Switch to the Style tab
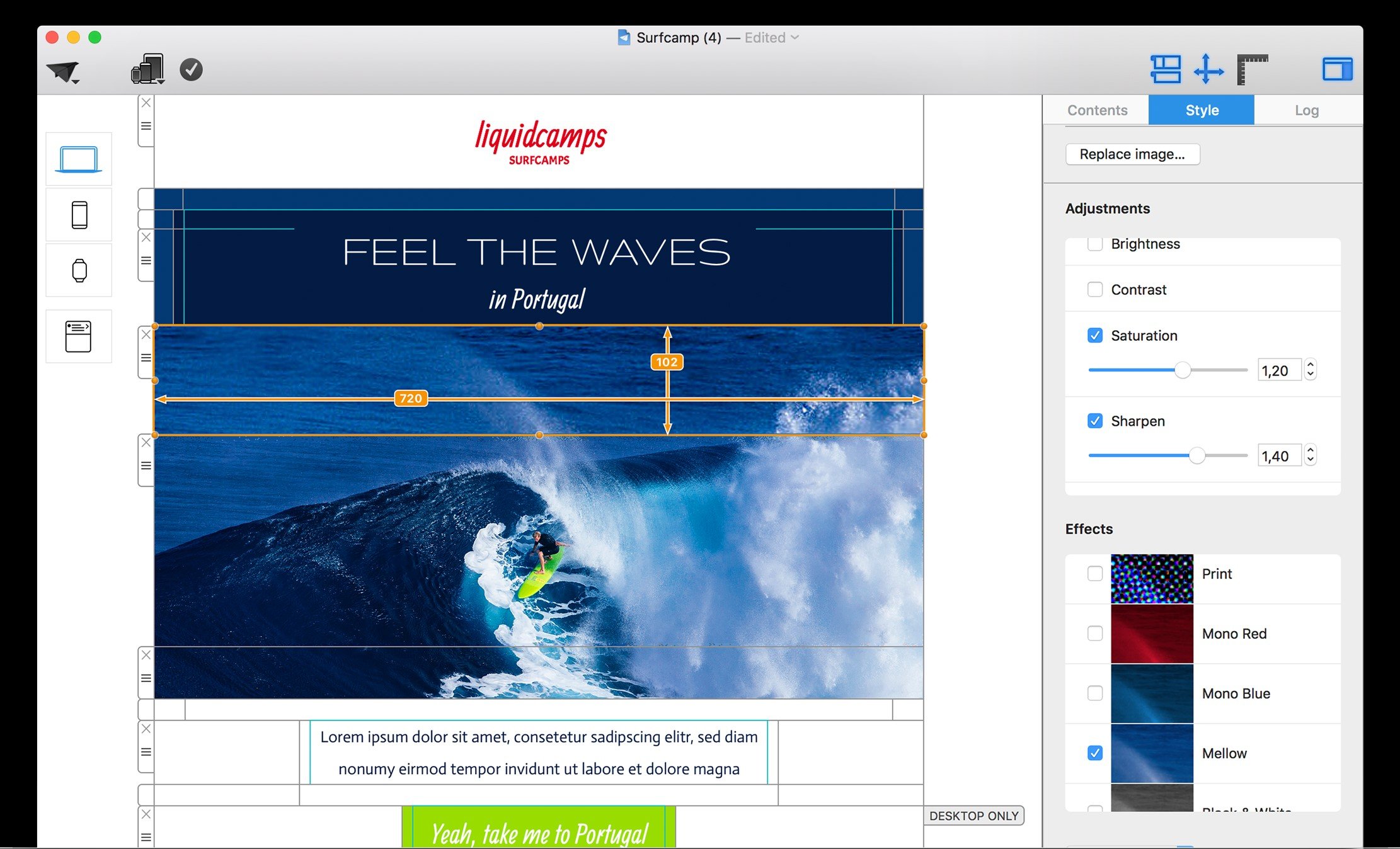The image size is (1400, 849). point(1202,110)
